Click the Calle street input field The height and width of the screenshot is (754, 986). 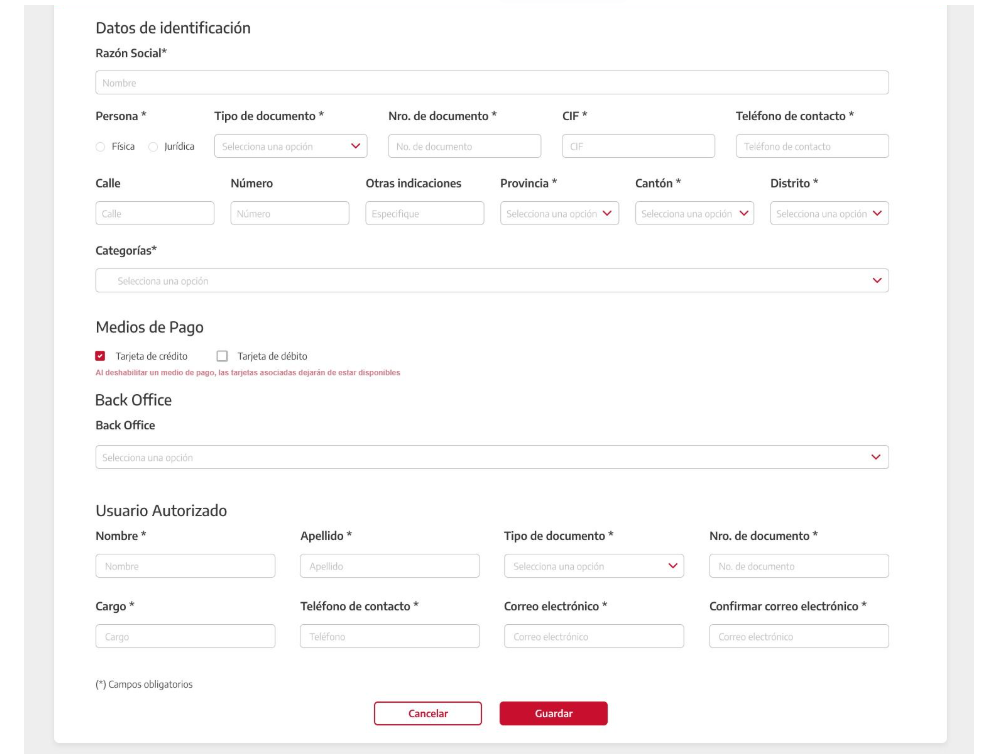[x=155, y=213]
